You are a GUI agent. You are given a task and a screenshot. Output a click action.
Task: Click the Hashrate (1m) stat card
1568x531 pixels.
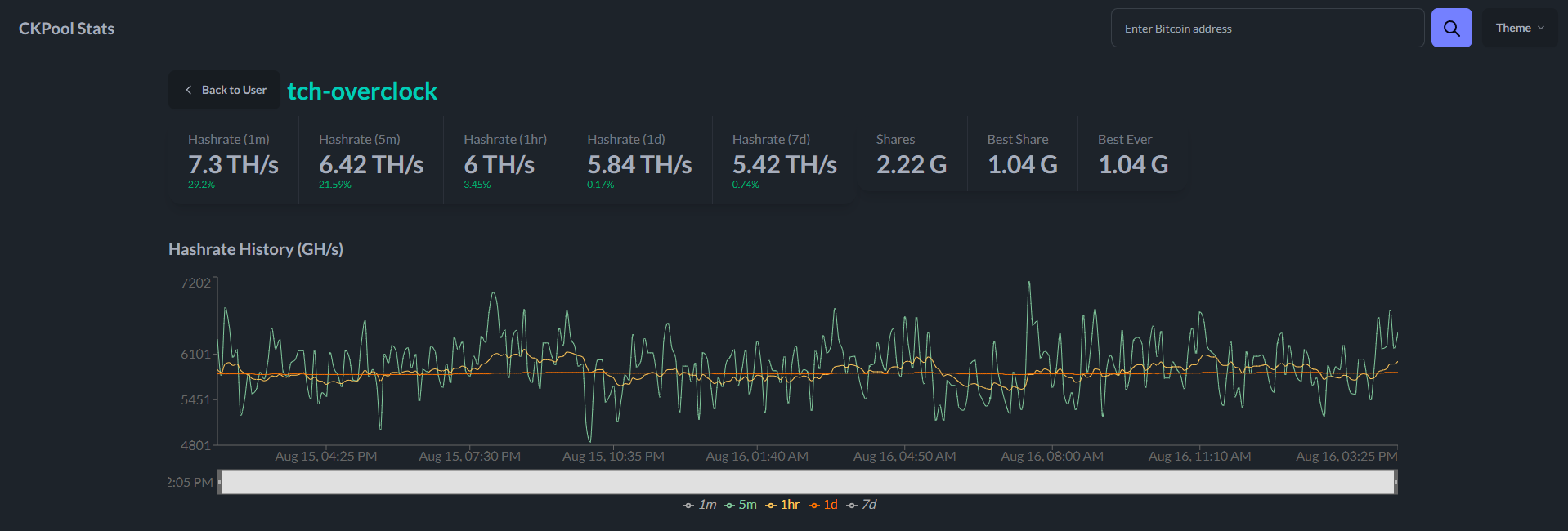click(233, 160)
